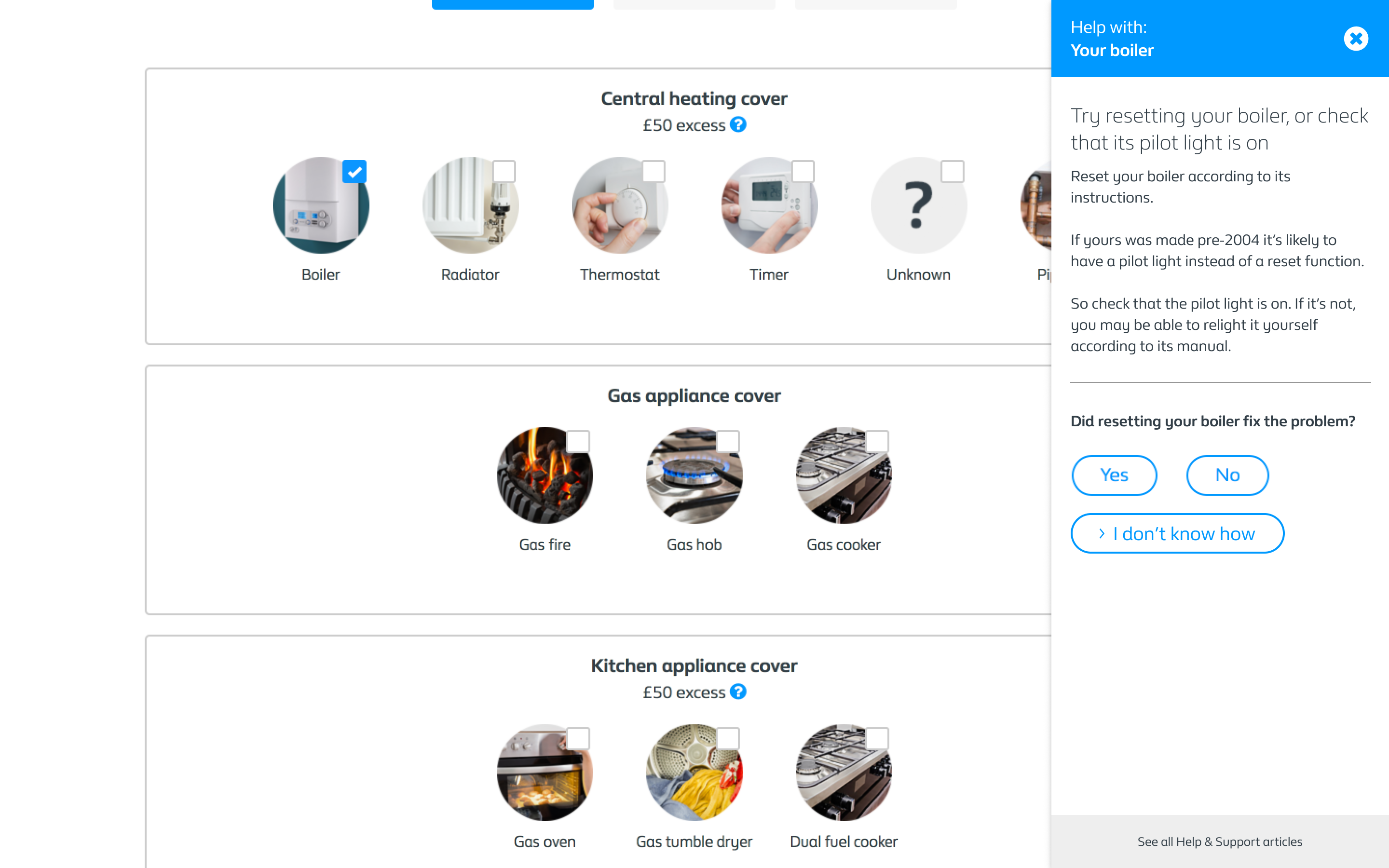
Task: Open See all Help & Support articles
Action: [1220, 841]
